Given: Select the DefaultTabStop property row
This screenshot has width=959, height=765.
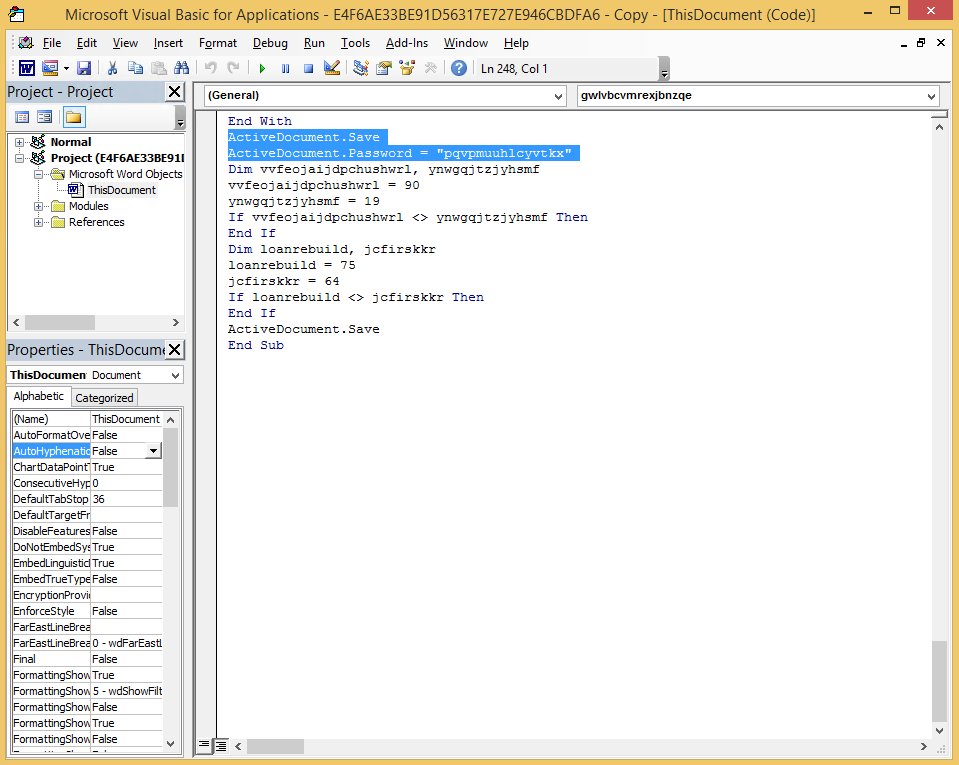Looking at the screenshot, I should (87, 500).
